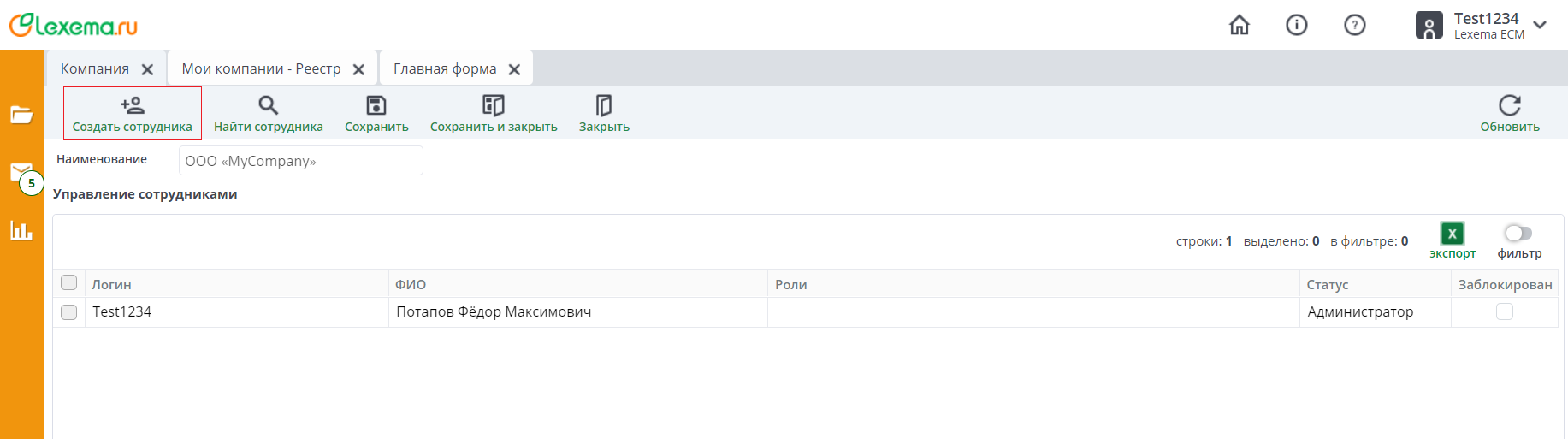1568x439 pixels.
Task: Click the Save (Сохранить) toolbar icon
Action: pyautogui.click(x=376, y=105)
